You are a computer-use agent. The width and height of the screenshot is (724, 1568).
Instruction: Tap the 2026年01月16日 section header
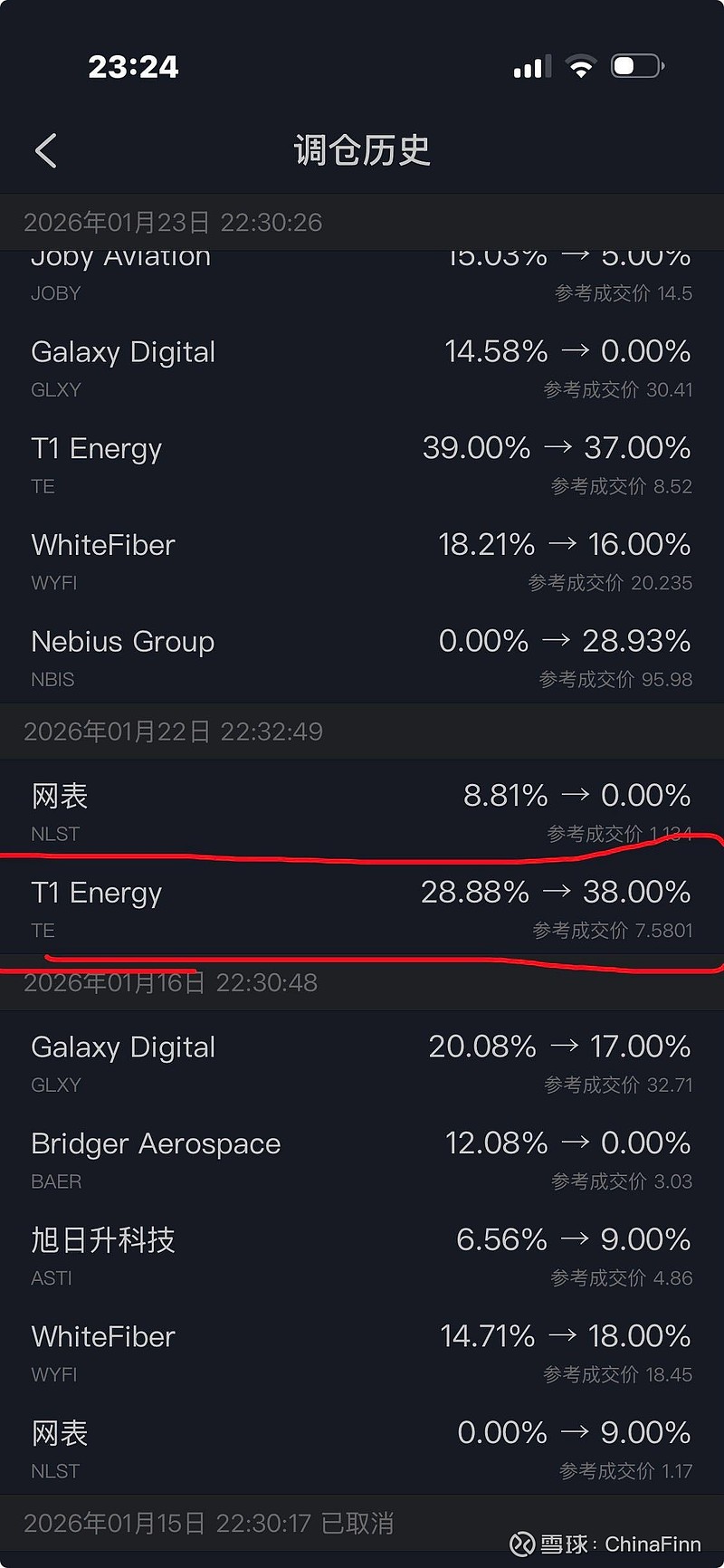(171, 983)
